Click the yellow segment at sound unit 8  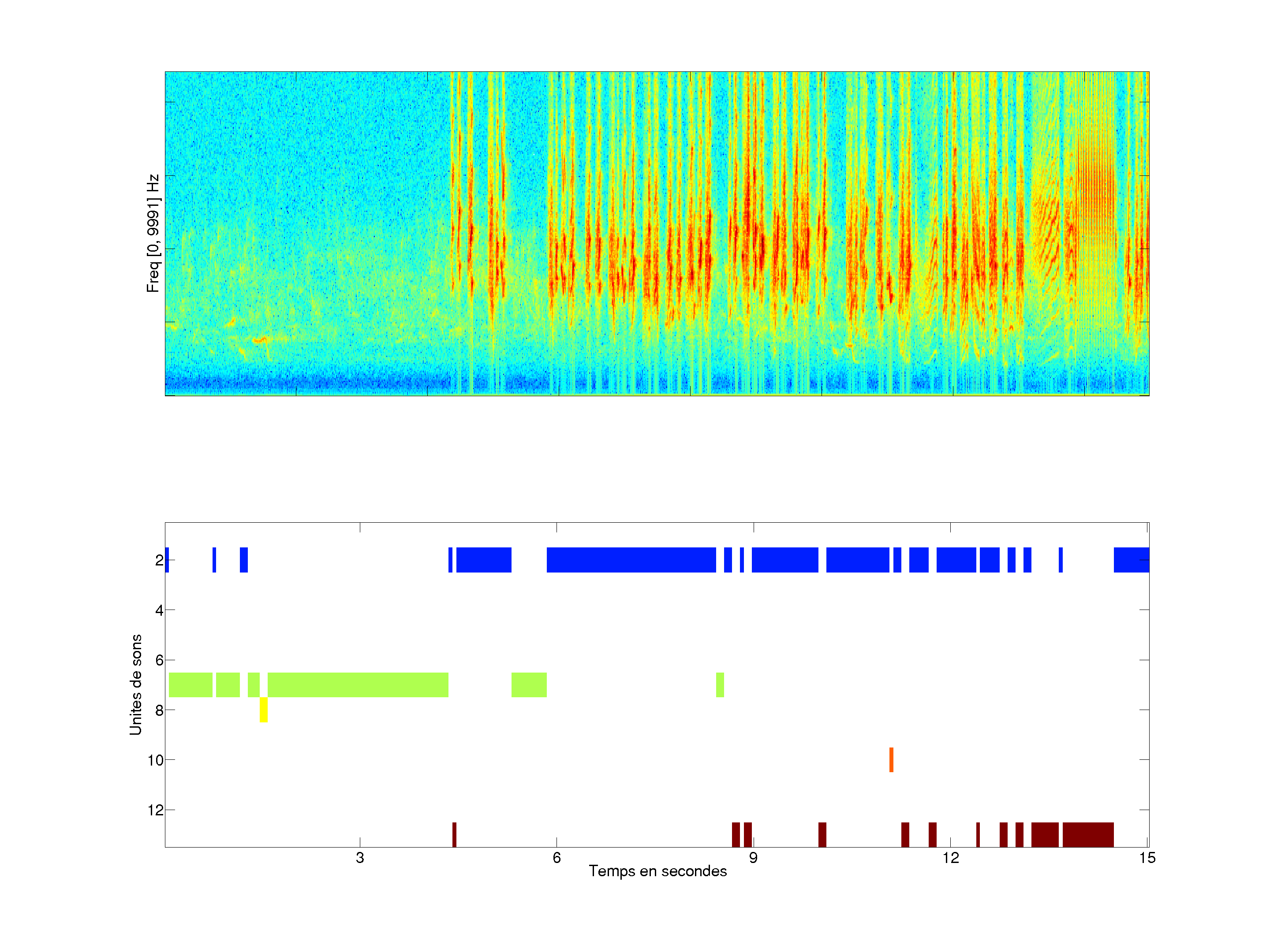click(264, 710)
